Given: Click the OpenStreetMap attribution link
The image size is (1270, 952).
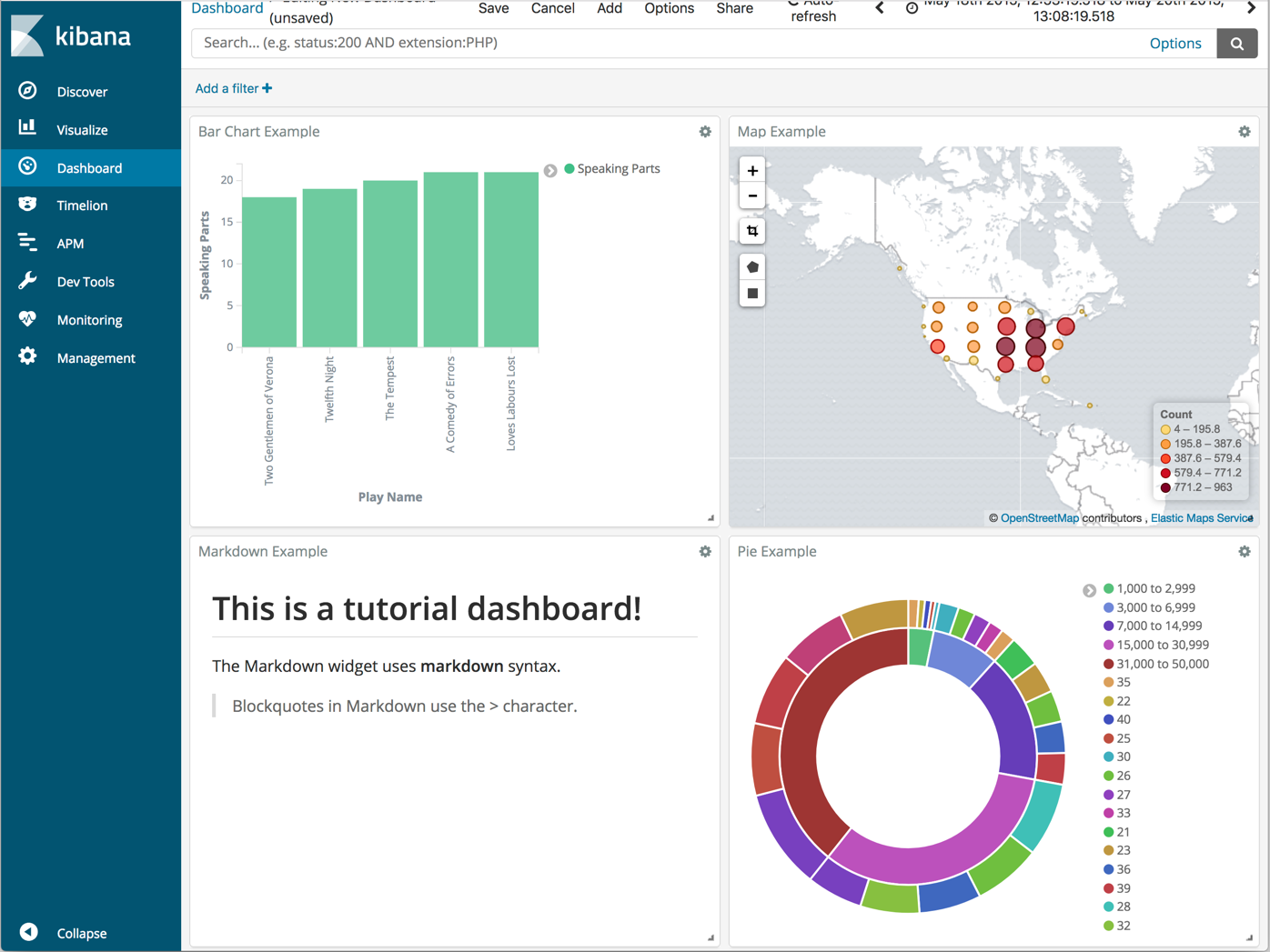Looking at the screenshot, I should [x=1039, y=517].
